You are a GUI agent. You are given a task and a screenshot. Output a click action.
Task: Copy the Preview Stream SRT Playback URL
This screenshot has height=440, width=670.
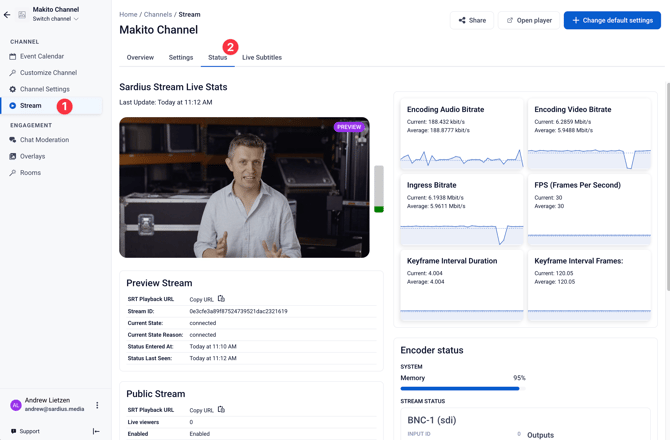point(221,299)
